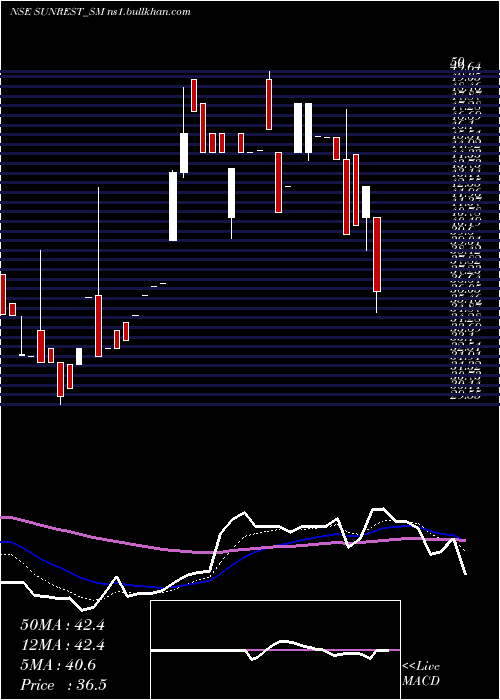Click the <<Live MACD label
The height and width of the screenshot is (700, 500).
tap(421, 674)
